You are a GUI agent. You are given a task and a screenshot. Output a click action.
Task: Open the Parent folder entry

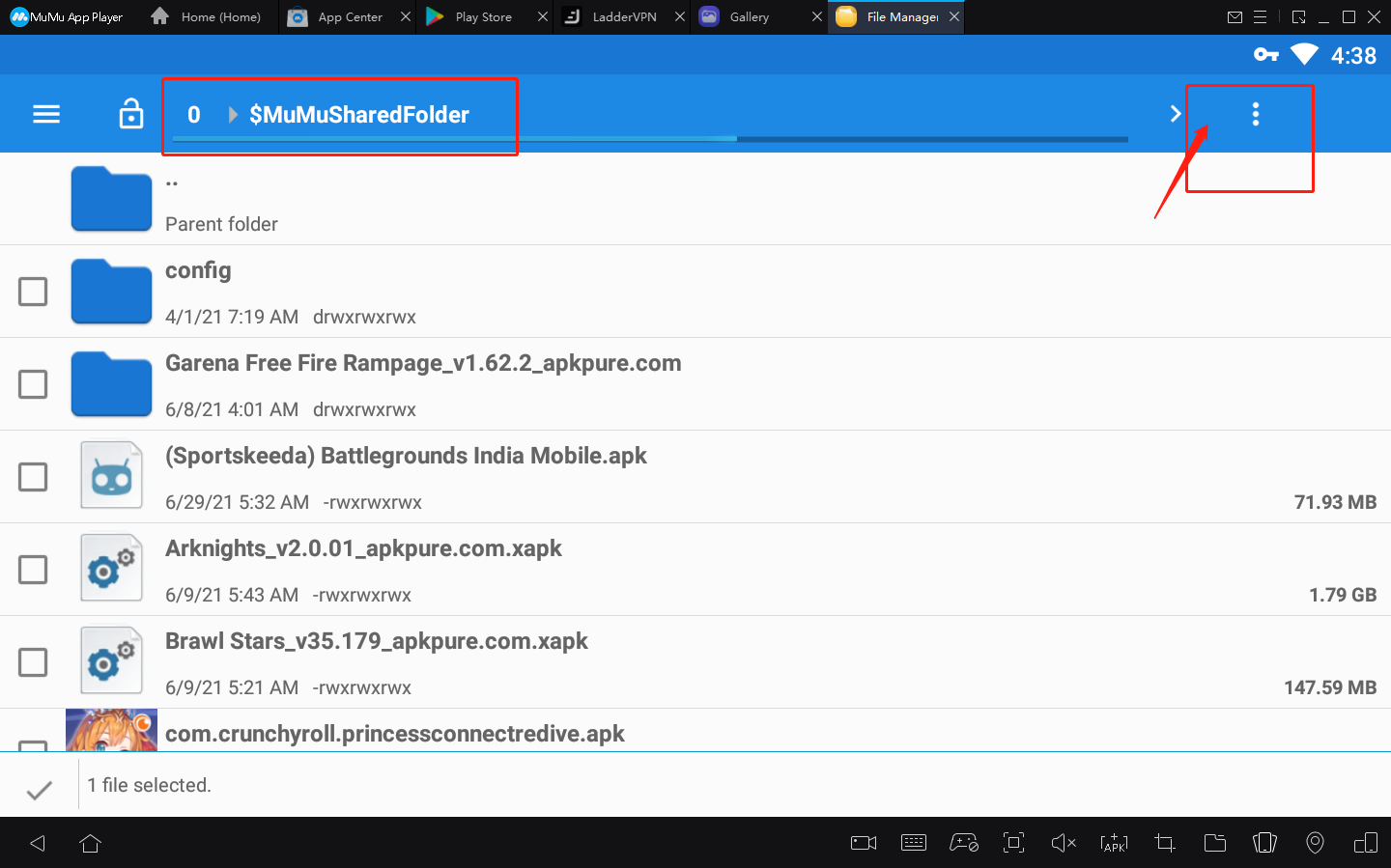tap(695, 199)
